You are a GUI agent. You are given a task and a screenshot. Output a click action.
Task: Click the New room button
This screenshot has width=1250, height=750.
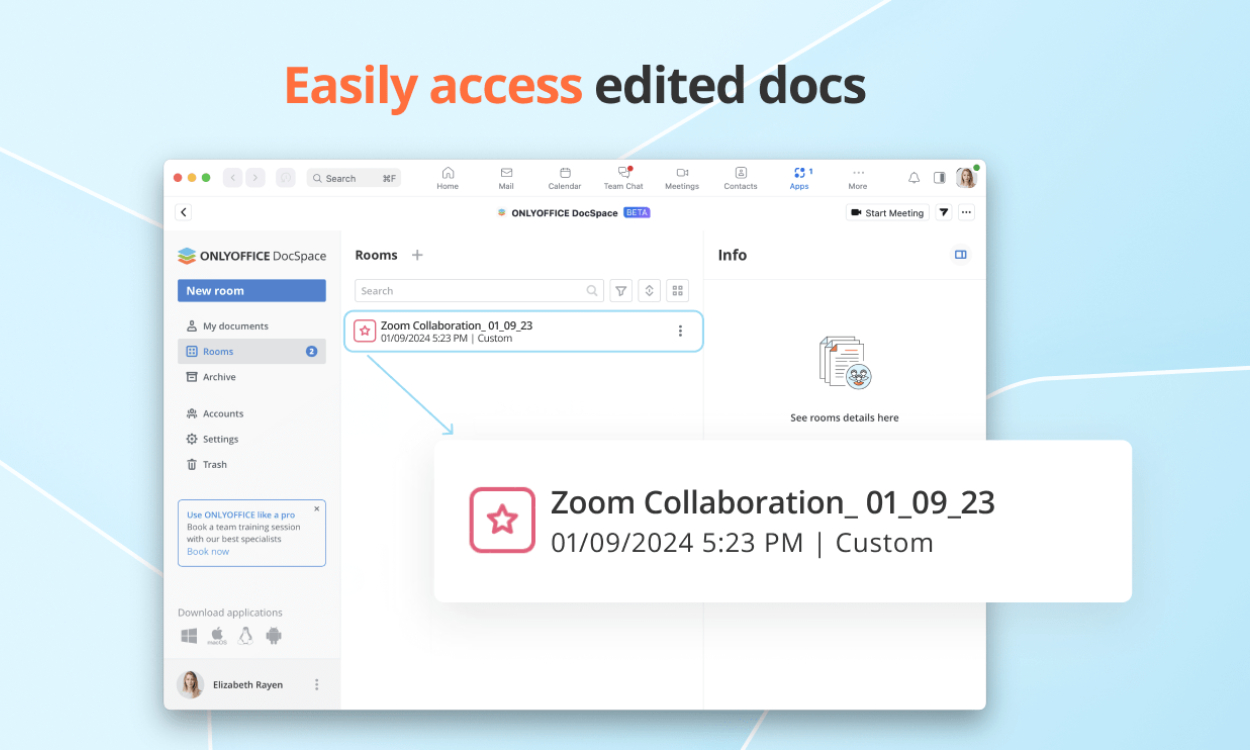coord(251,290)
